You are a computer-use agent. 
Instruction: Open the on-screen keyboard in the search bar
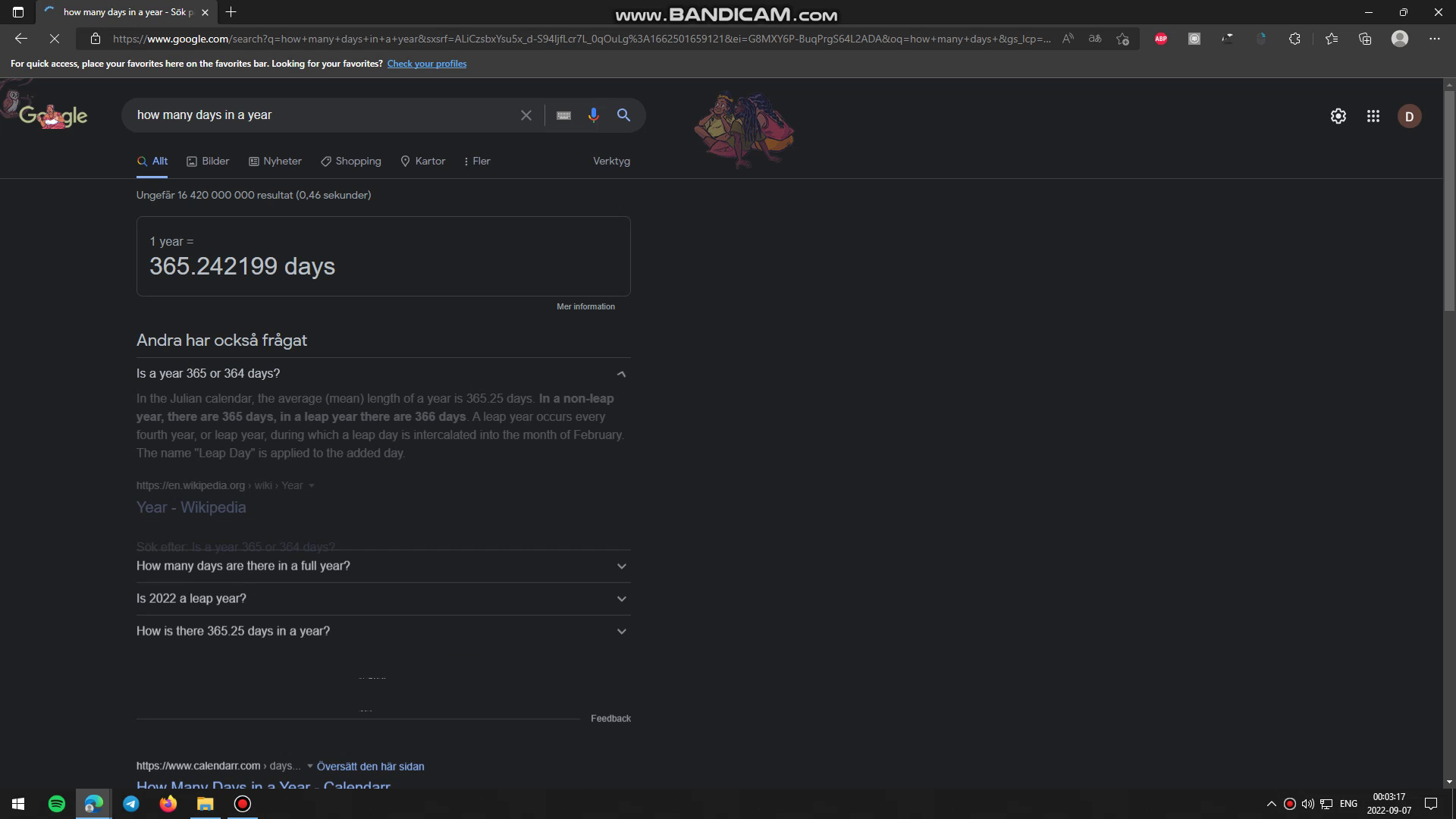563,115
